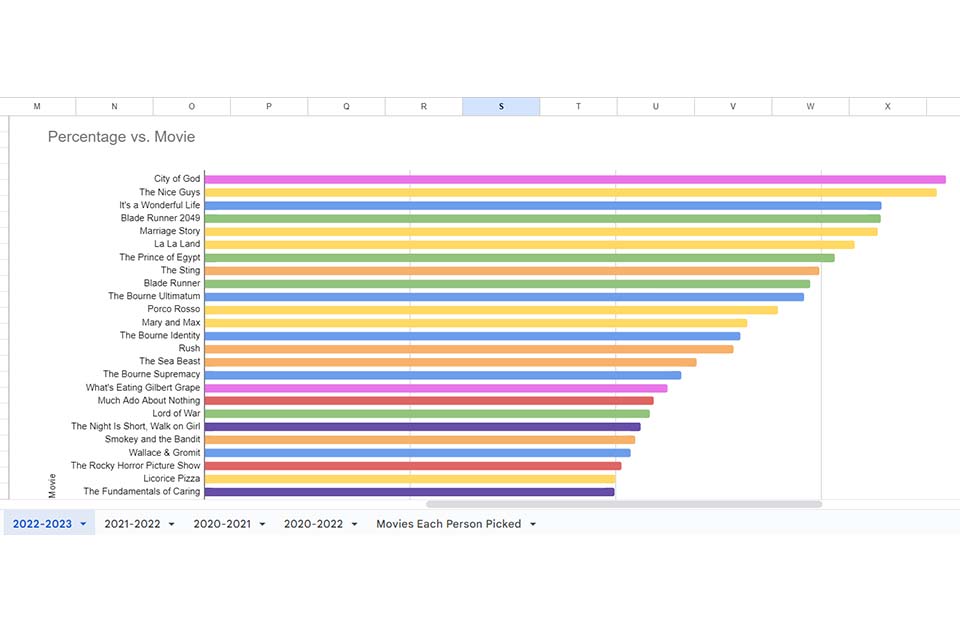
Task: Open the 2022-2023 sheet tab menu
Action: click(x=84, y=523)
